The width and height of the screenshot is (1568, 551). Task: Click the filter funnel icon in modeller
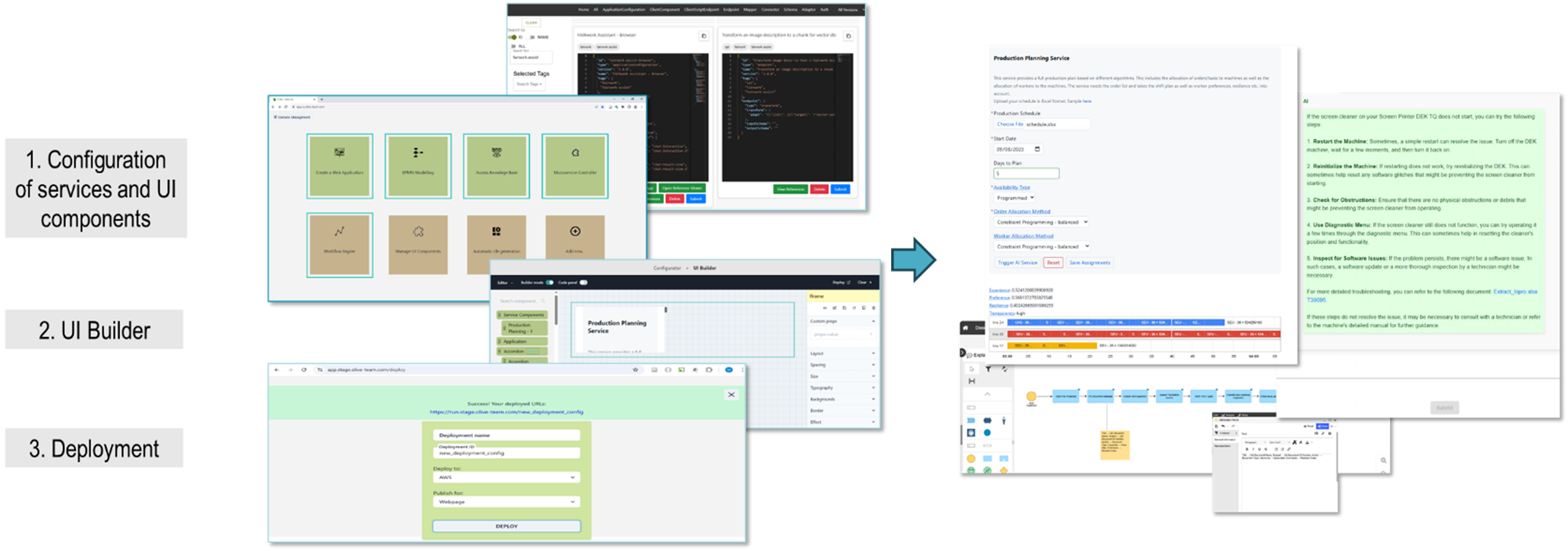click(x=988, y=369)
